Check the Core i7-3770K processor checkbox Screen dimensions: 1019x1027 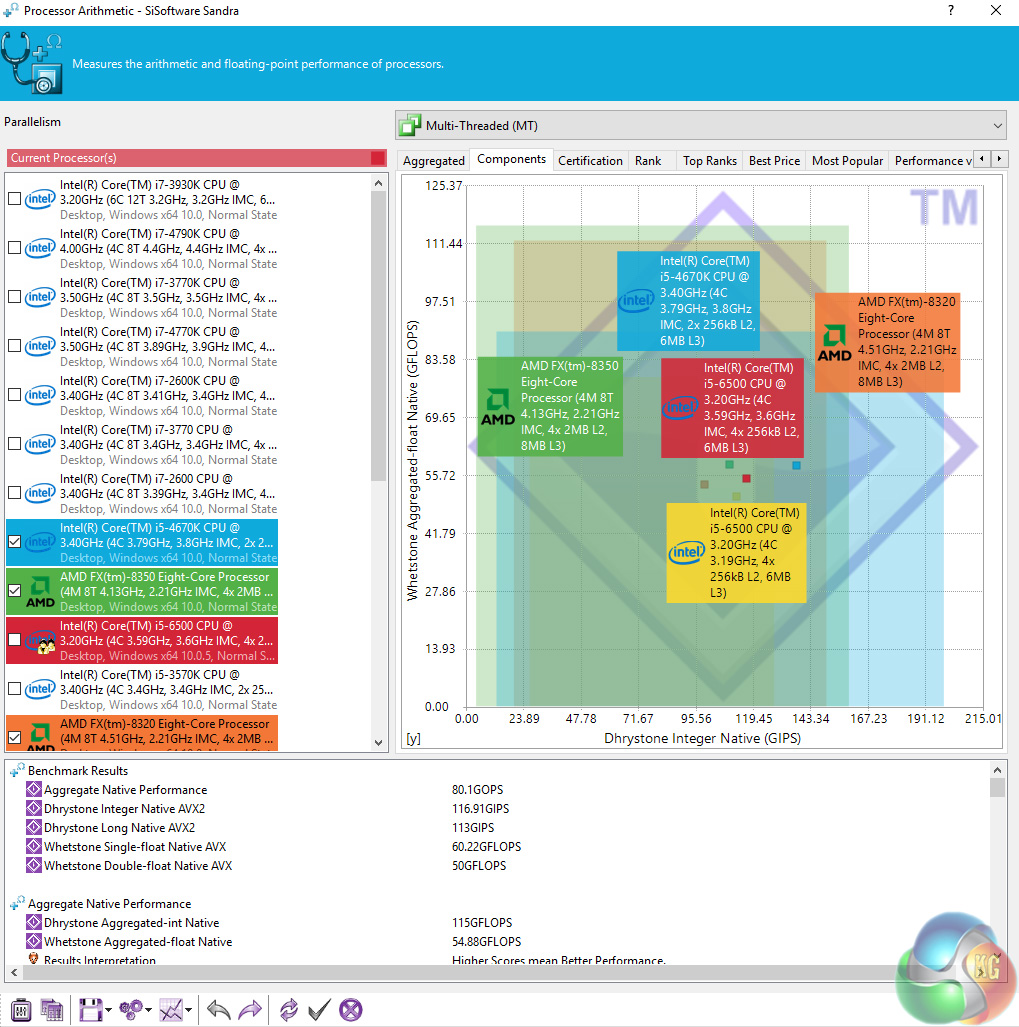pyautogui.click(x=14, y=297)
